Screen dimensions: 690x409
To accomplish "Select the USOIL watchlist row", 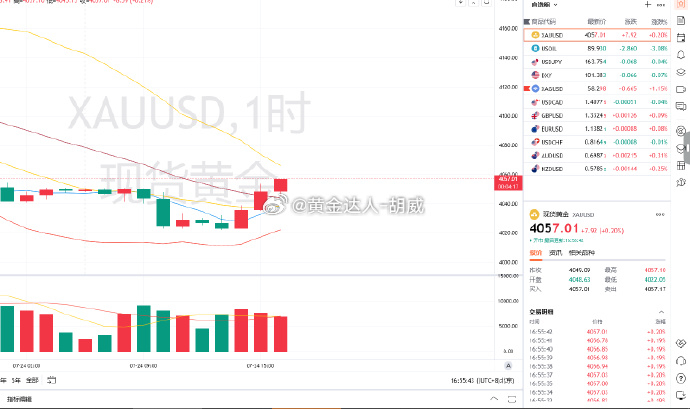I will click(x=597, y=48).
